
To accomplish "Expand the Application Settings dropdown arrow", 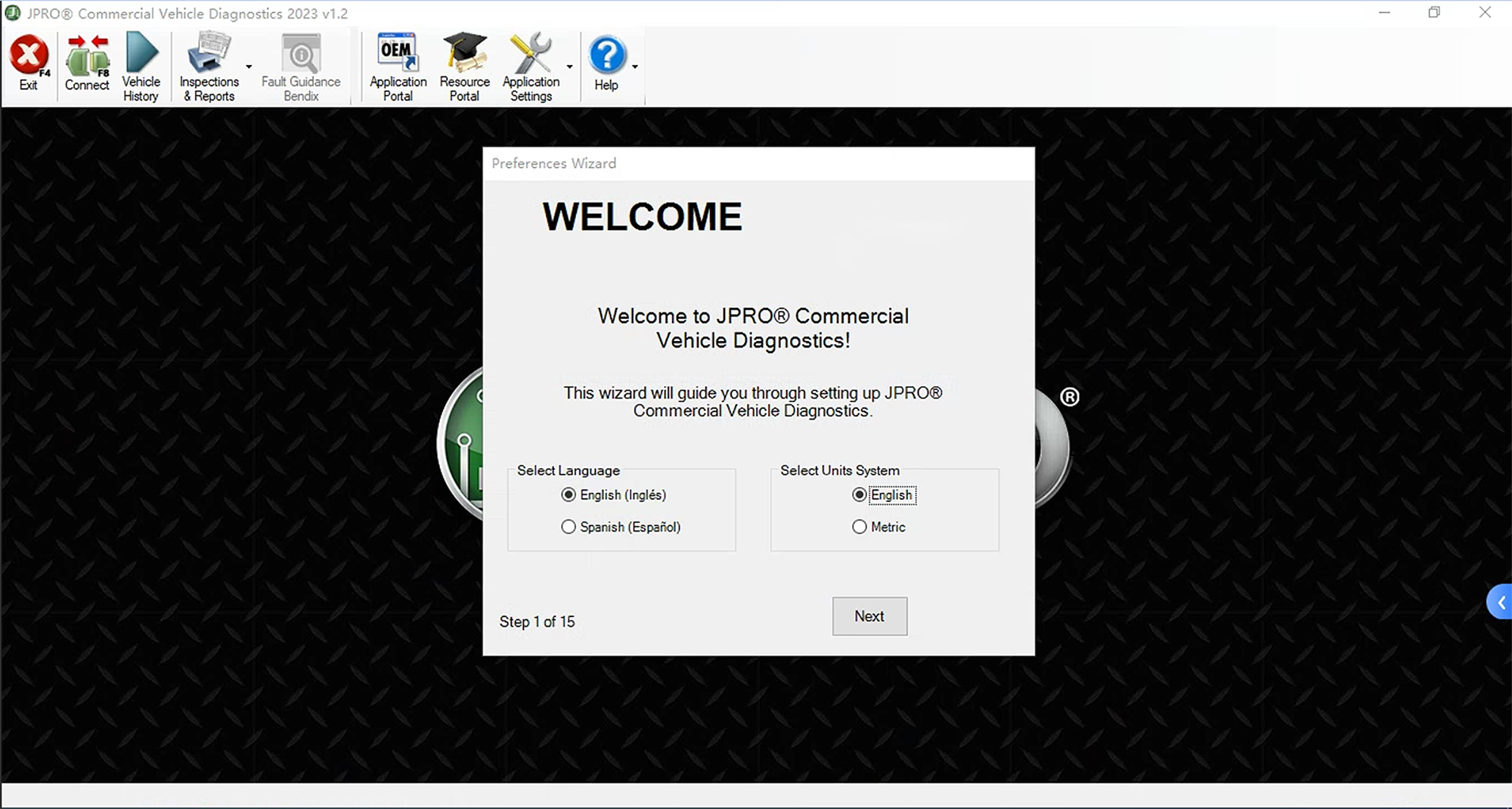I will (x=570, y=67).
